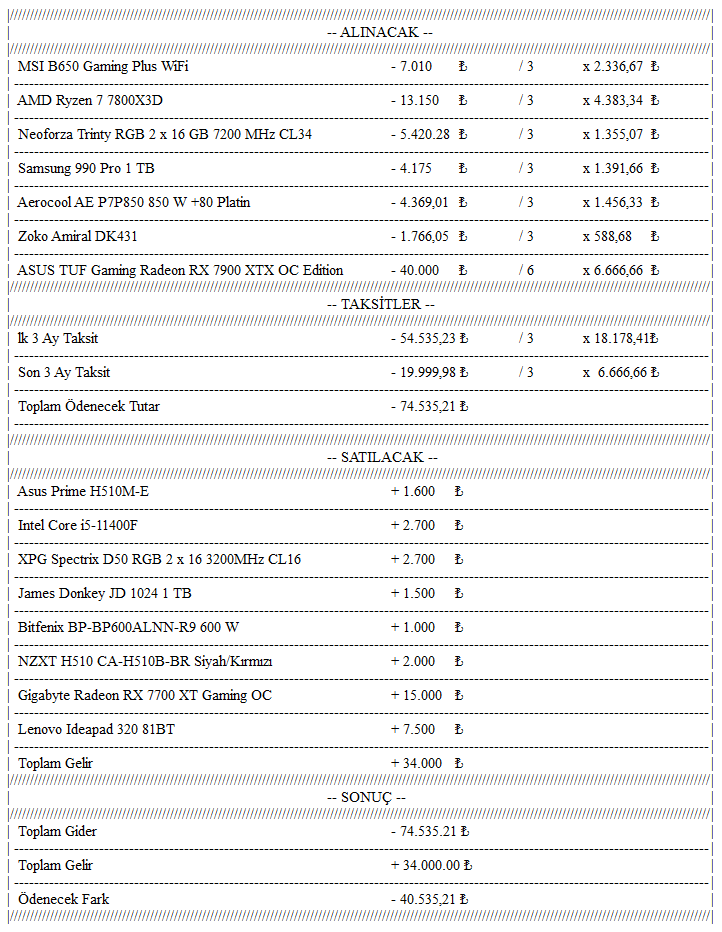722x932 pixels.
Task: Click the Aerocool AE P7P850 installment 1.456,33
Action: click(x=621, y=203)
